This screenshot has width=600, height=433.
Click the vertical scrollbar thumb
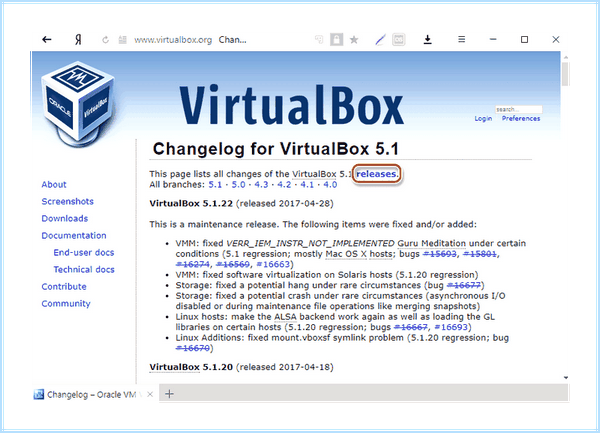tap(565, 74)
